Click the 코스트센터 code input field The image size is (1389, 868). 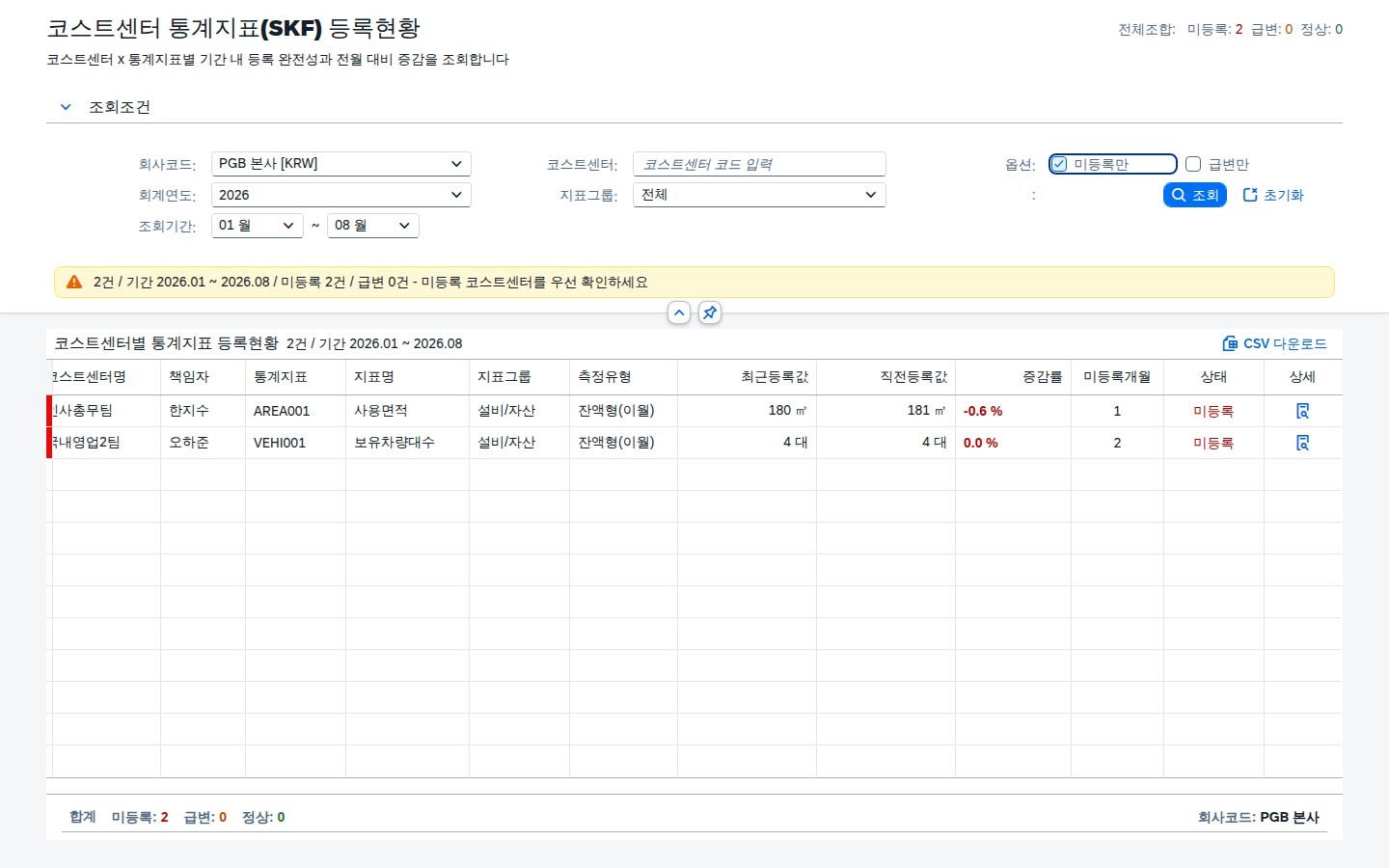[759, 164]
